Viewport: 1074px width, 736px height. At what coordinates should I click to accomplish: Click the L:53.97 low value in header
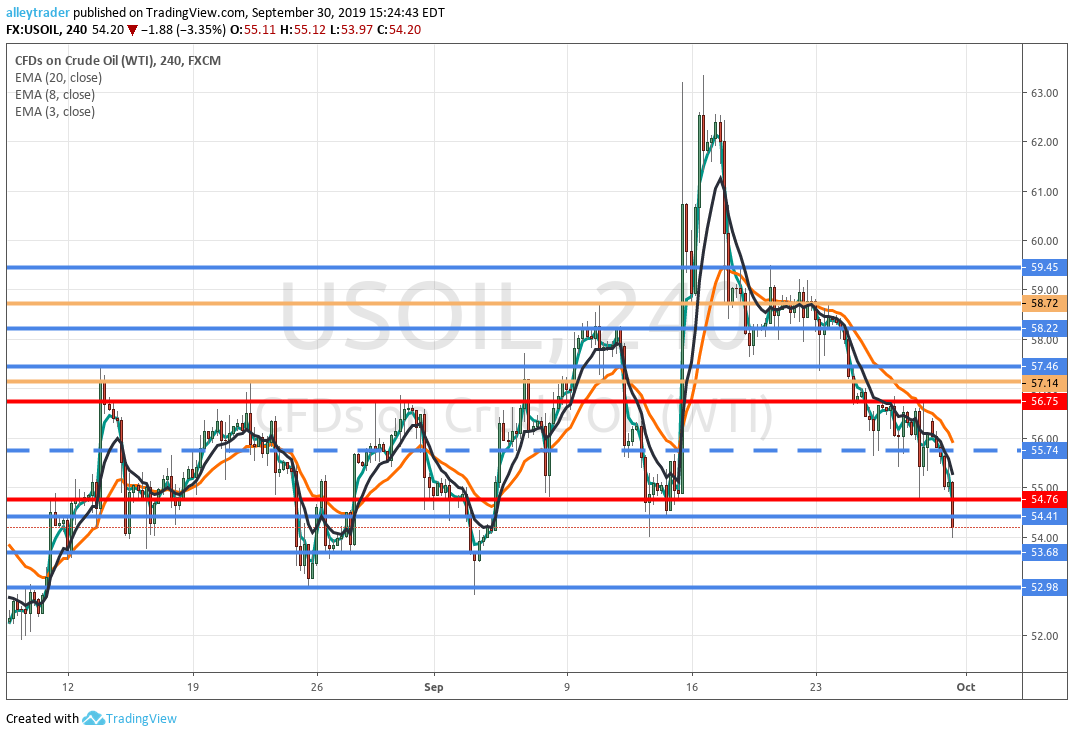pyautogui.click(x=351, y=29)
